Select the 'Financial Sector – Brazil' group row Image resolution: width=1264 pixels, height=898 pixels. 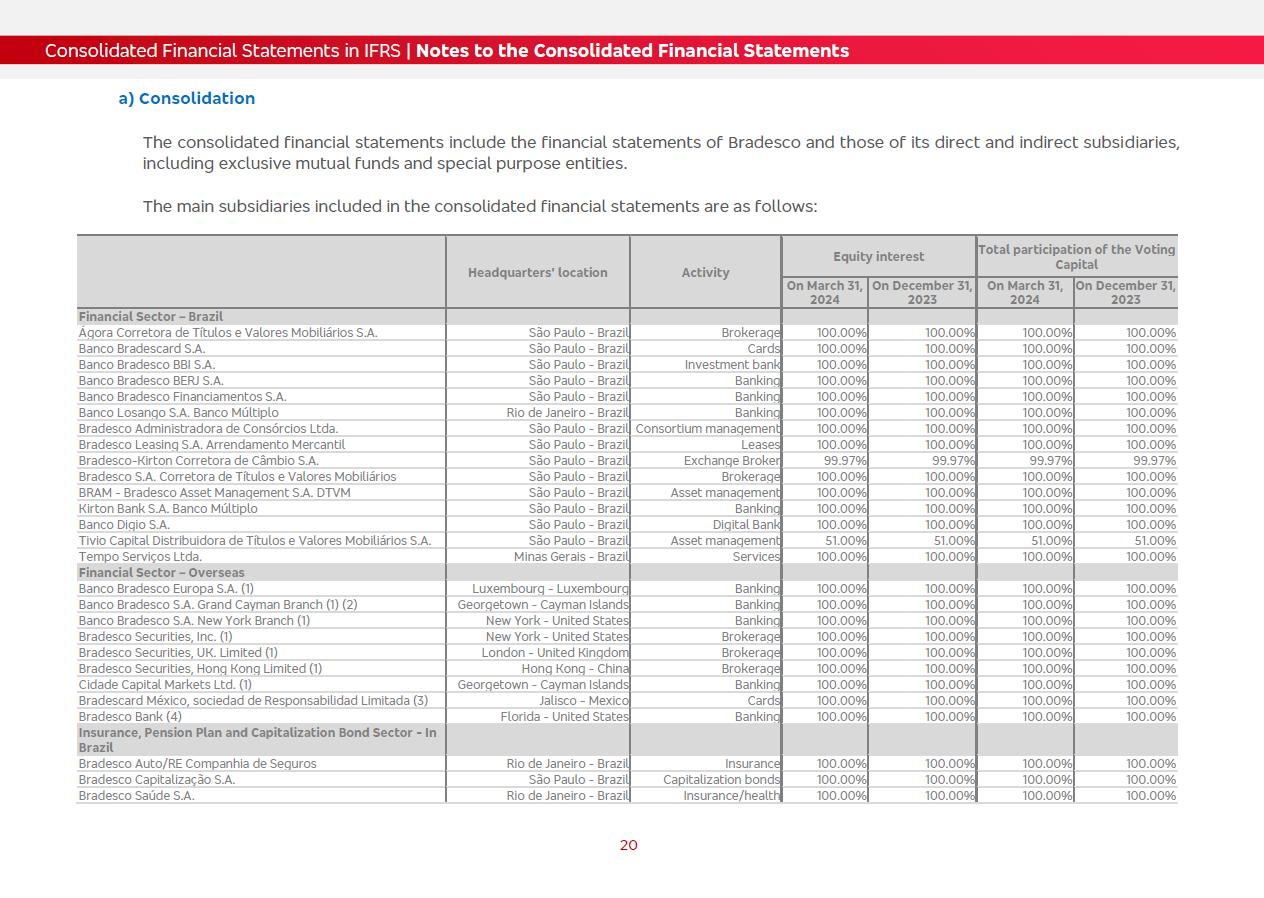coord(151,316)
